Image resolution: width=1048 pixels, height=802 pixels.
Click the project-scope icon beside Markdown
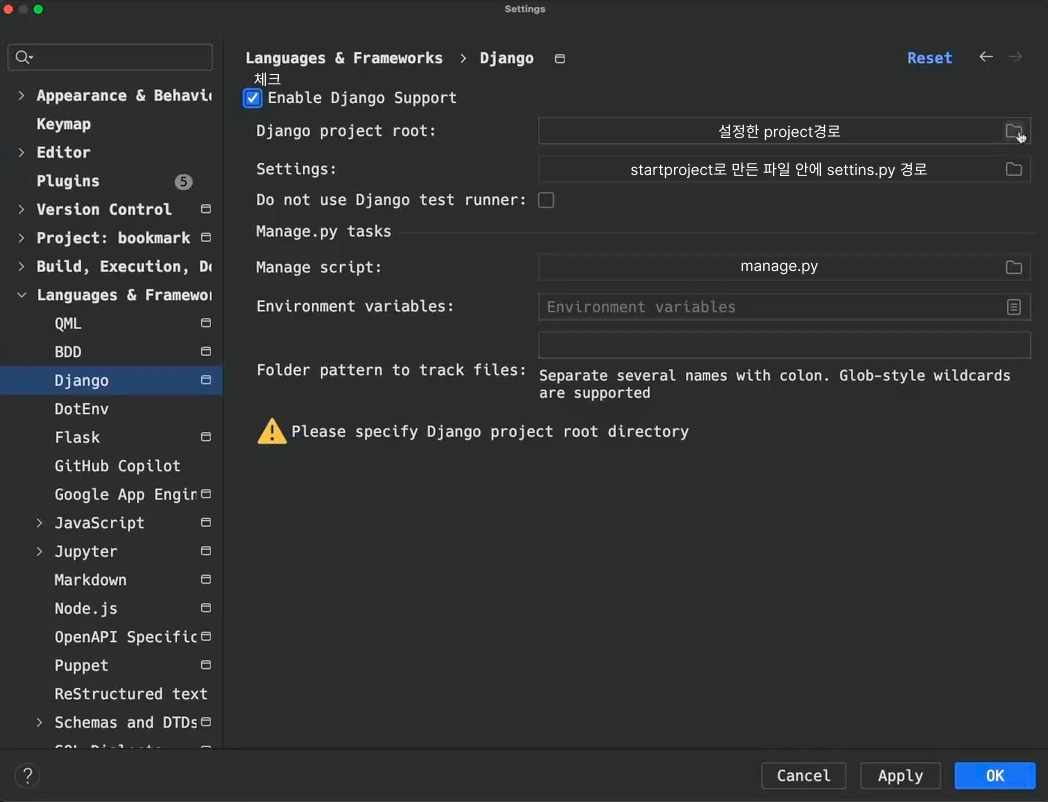tap(206, 579)
